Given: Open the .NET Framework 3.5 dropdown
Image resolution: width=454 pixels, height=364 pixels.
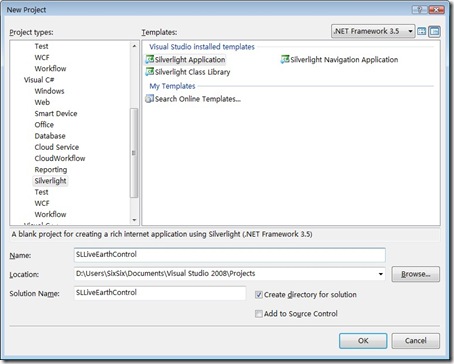Looking at the screenshot, I should 373,31.
